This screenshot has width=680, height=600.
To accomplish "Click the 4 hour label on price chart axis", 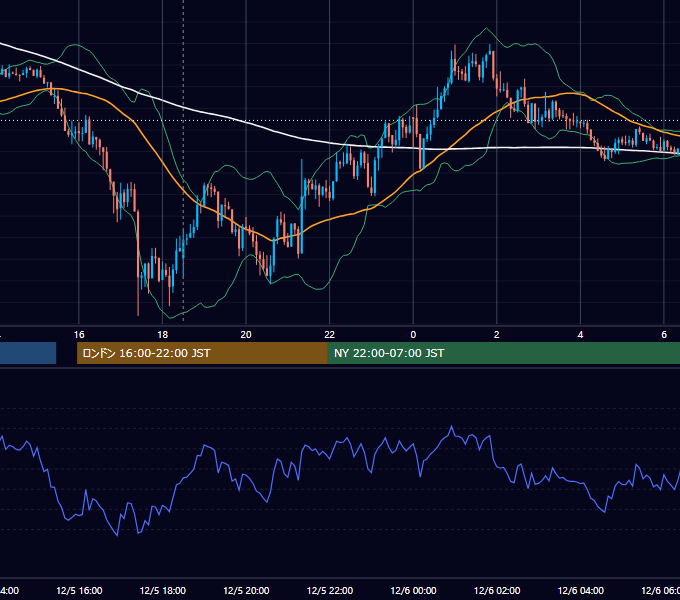I will pos(580,335).
